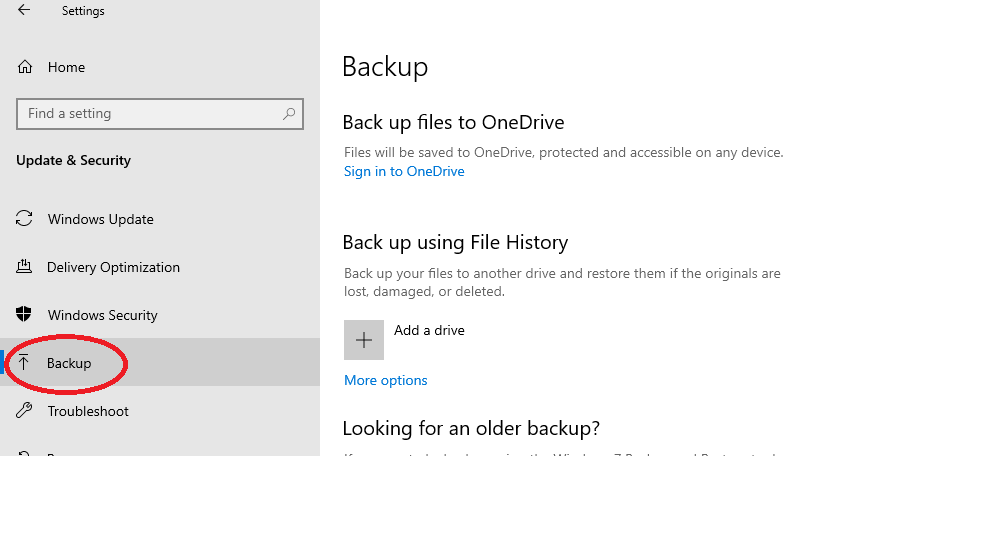
Task: Open the Troubleshoot page
Action: 160,411
